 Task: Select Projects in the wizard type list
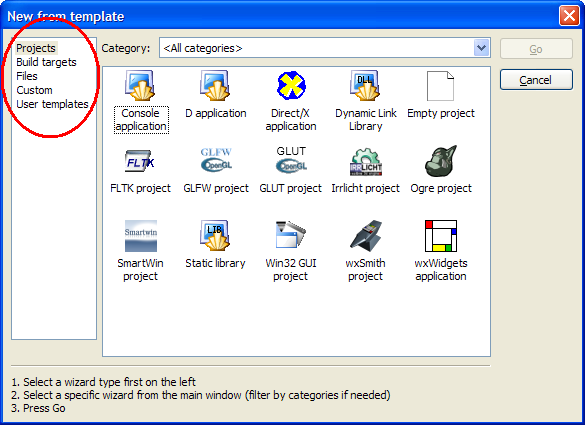[x=36, y=48]
